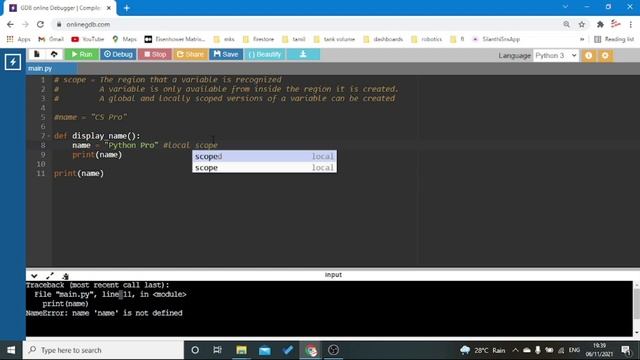Open the YouTube bookmark

88,39
